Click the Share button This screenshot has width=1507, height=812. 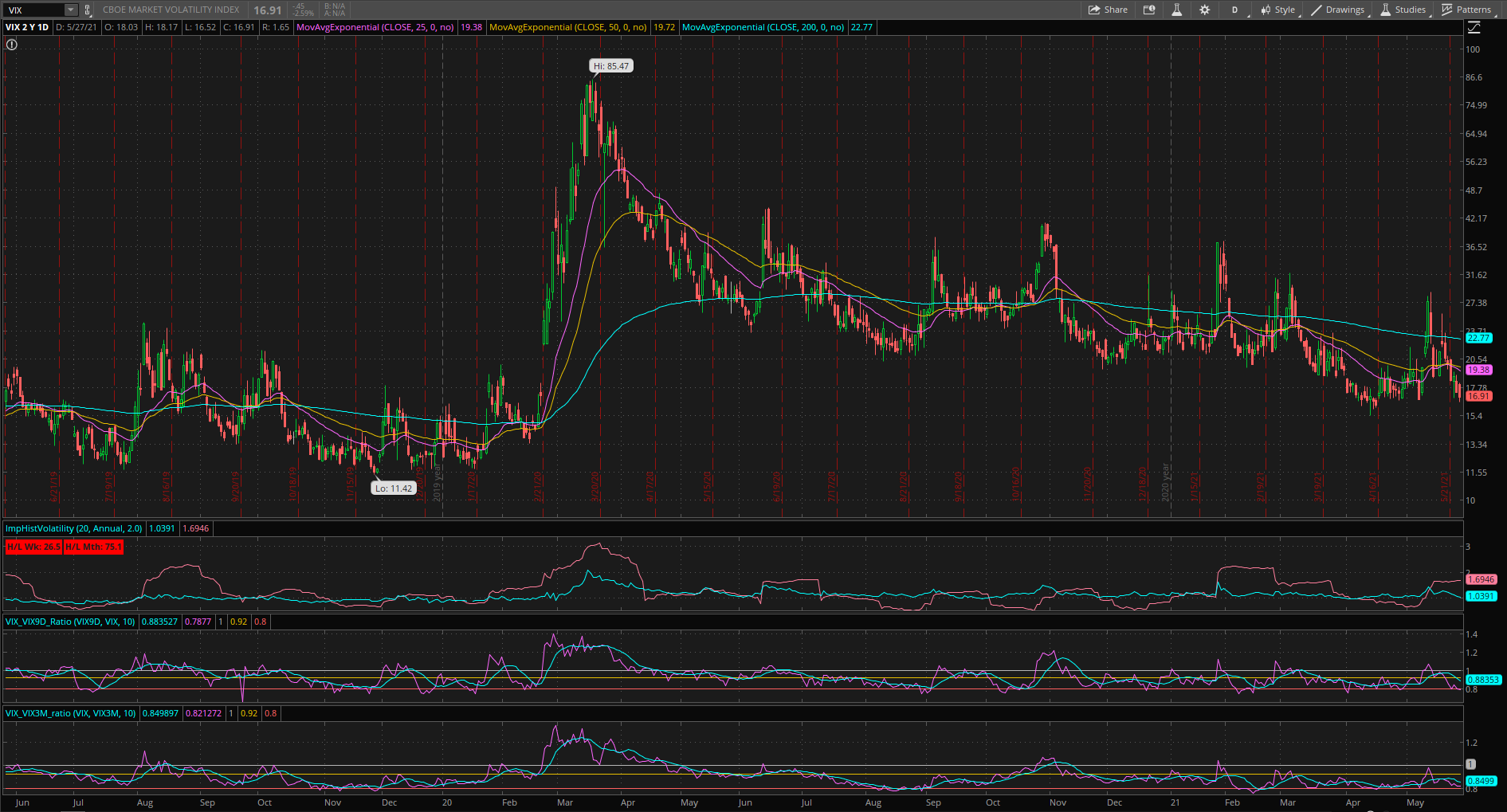(x=1109, y=10)
